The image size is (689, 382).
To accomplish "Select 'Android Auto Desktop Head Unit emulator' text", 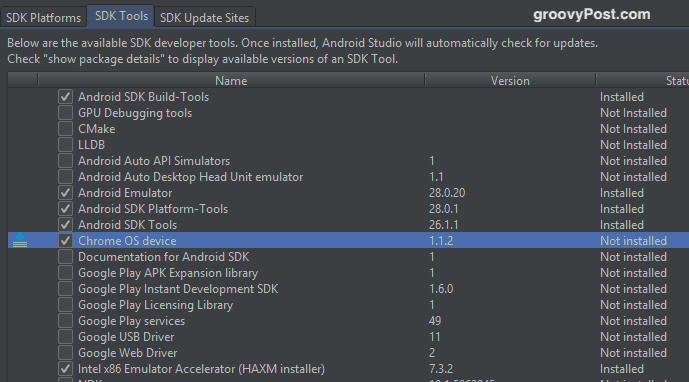I will click(191, 177).
